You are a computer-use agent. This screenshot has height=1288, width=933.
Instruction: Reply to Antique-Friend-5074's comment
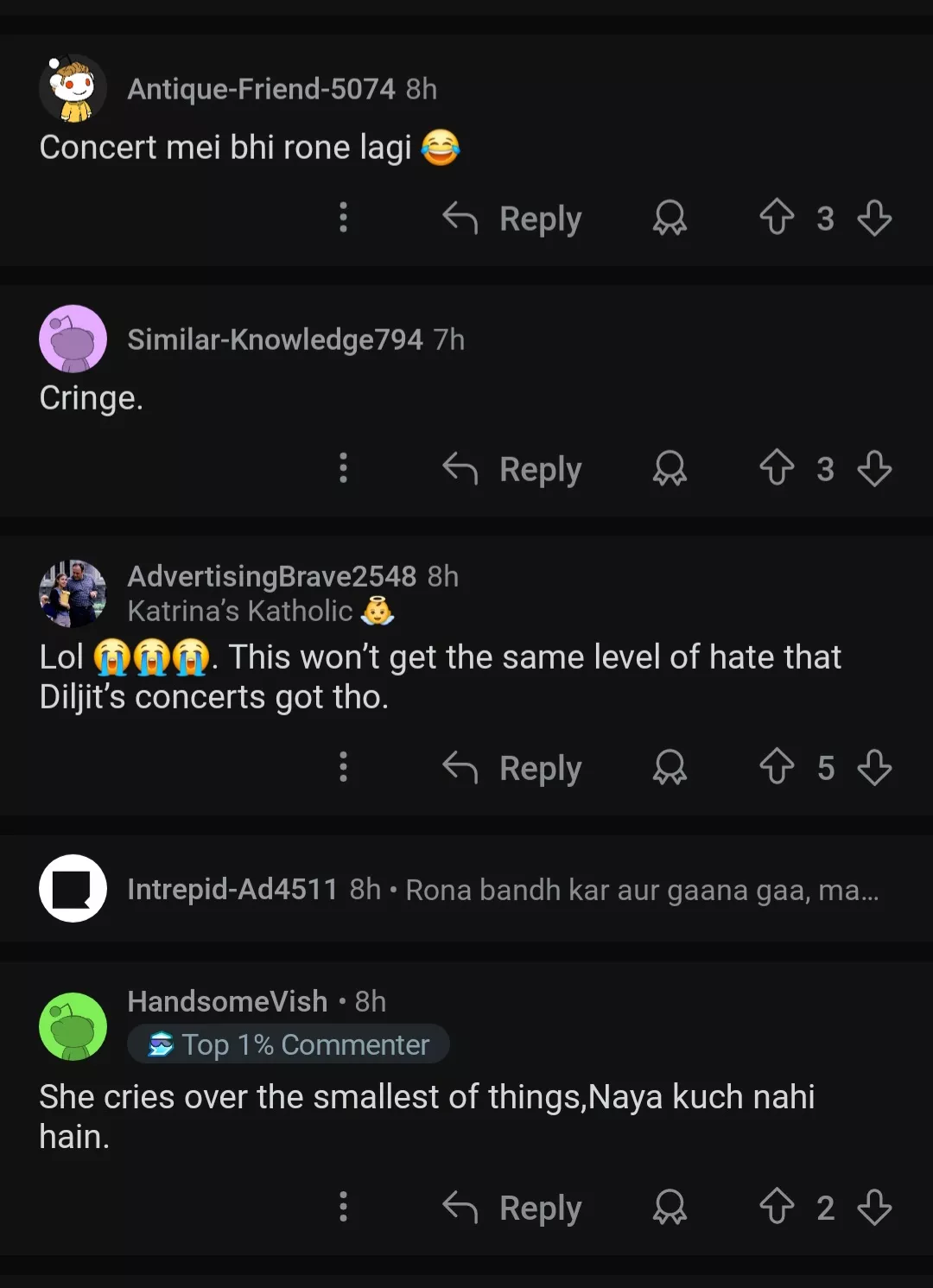[512, 218]
